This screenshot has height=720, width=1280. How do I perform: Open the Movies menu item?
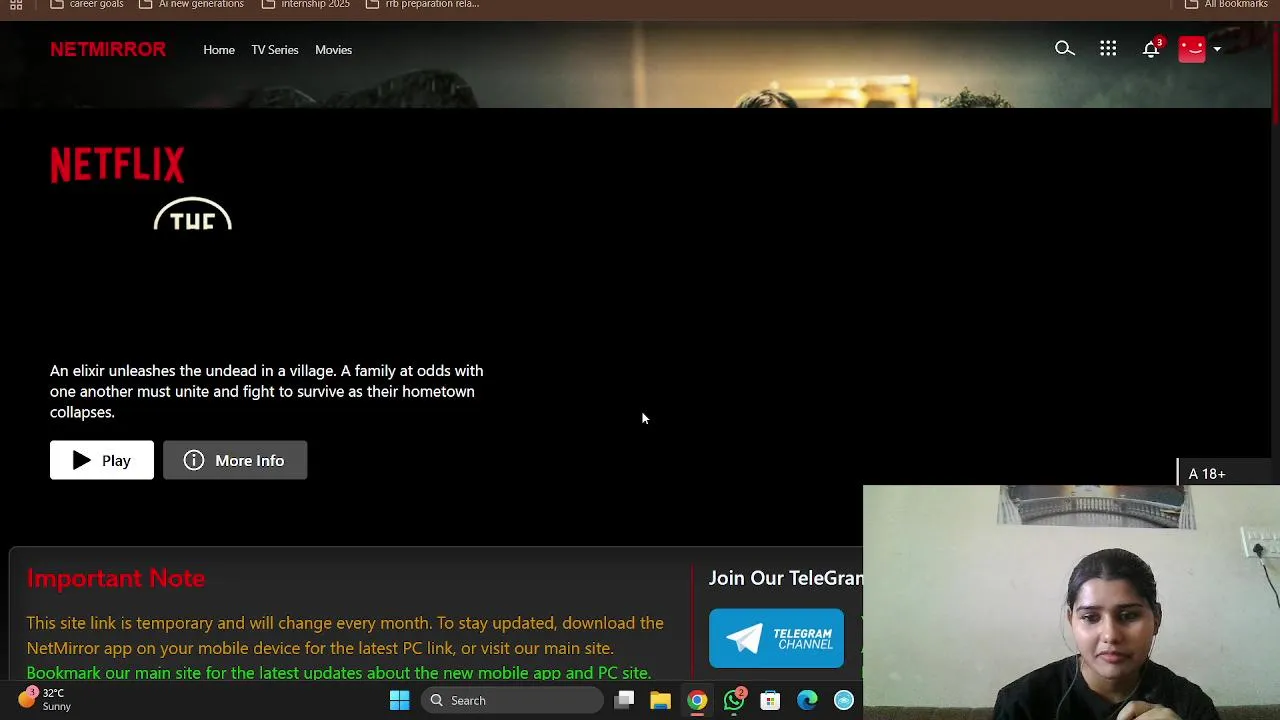coord(333,50)
